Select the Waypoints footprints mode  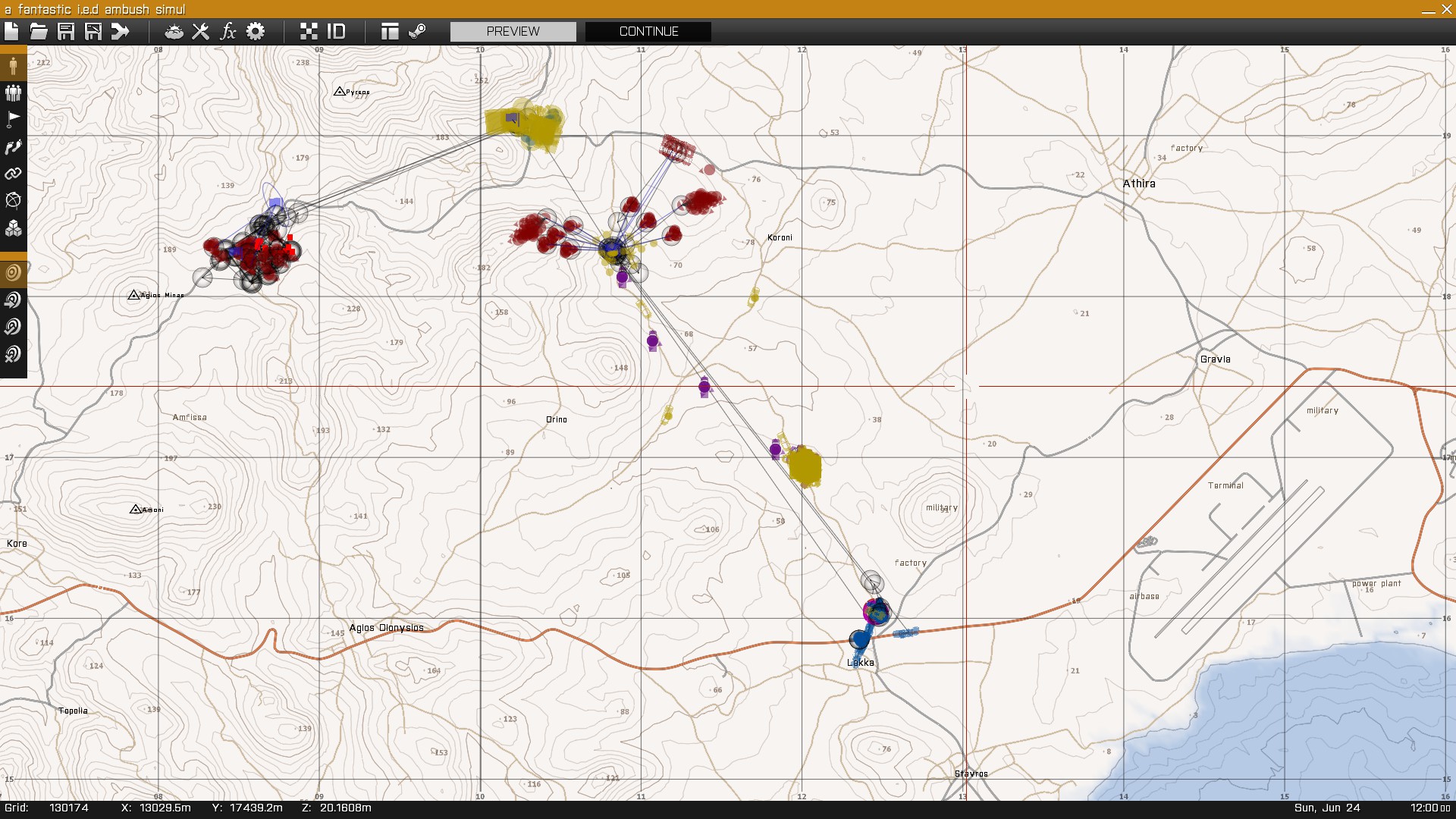coord(13,147)
